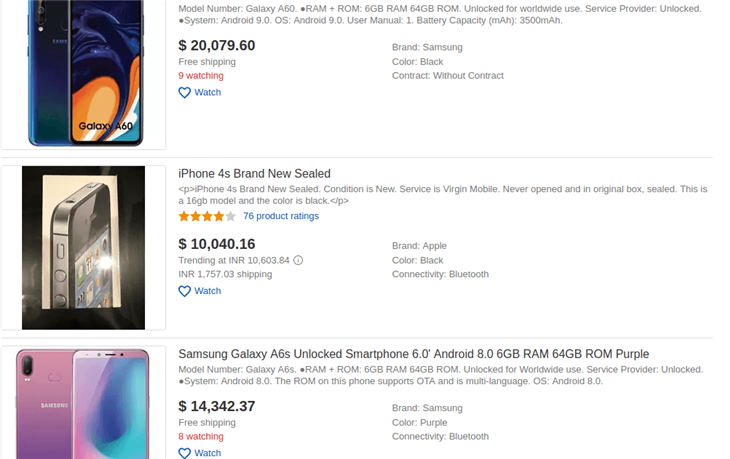Viewport: 730px width, 459px height.
Task: Click the $10,040.16 price
Action: [x=216, y=244]
